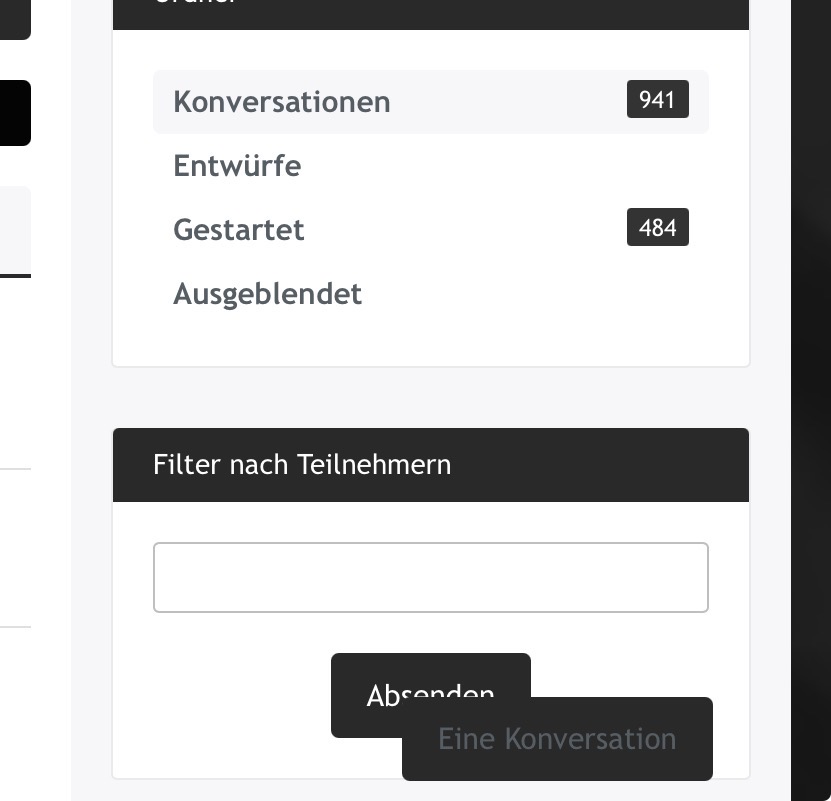Click the dark button in the top-left corner

[x=14, y=18]
